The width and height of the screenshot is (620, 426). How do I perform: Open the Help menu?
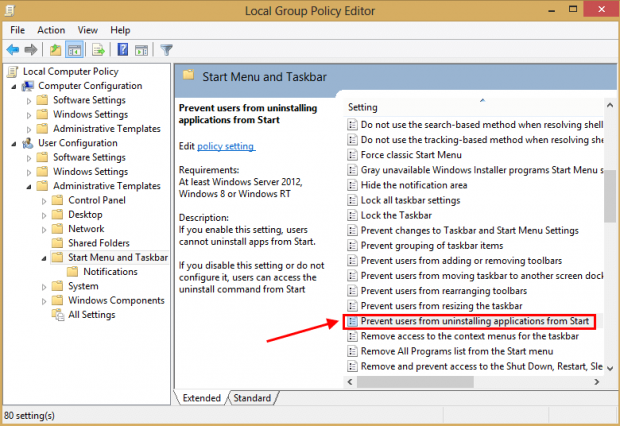point(120,30)
